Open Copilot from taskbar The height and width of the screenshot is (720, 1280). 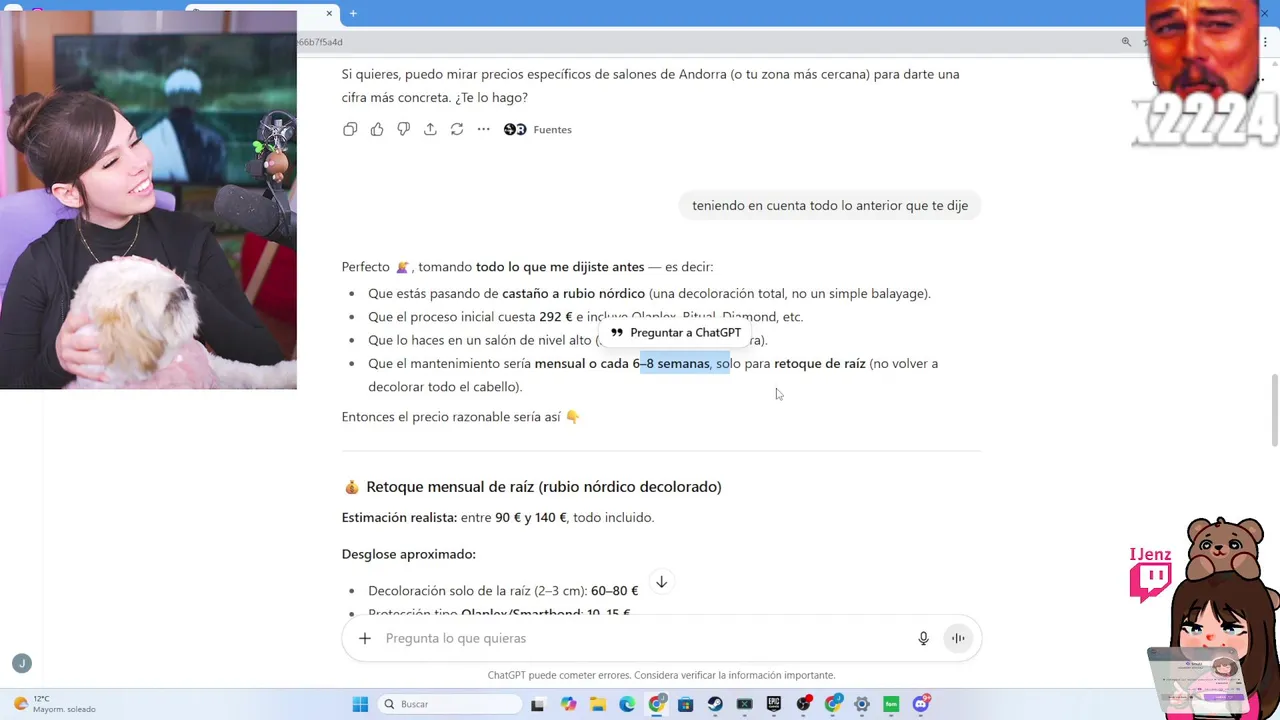pos(568,704)
